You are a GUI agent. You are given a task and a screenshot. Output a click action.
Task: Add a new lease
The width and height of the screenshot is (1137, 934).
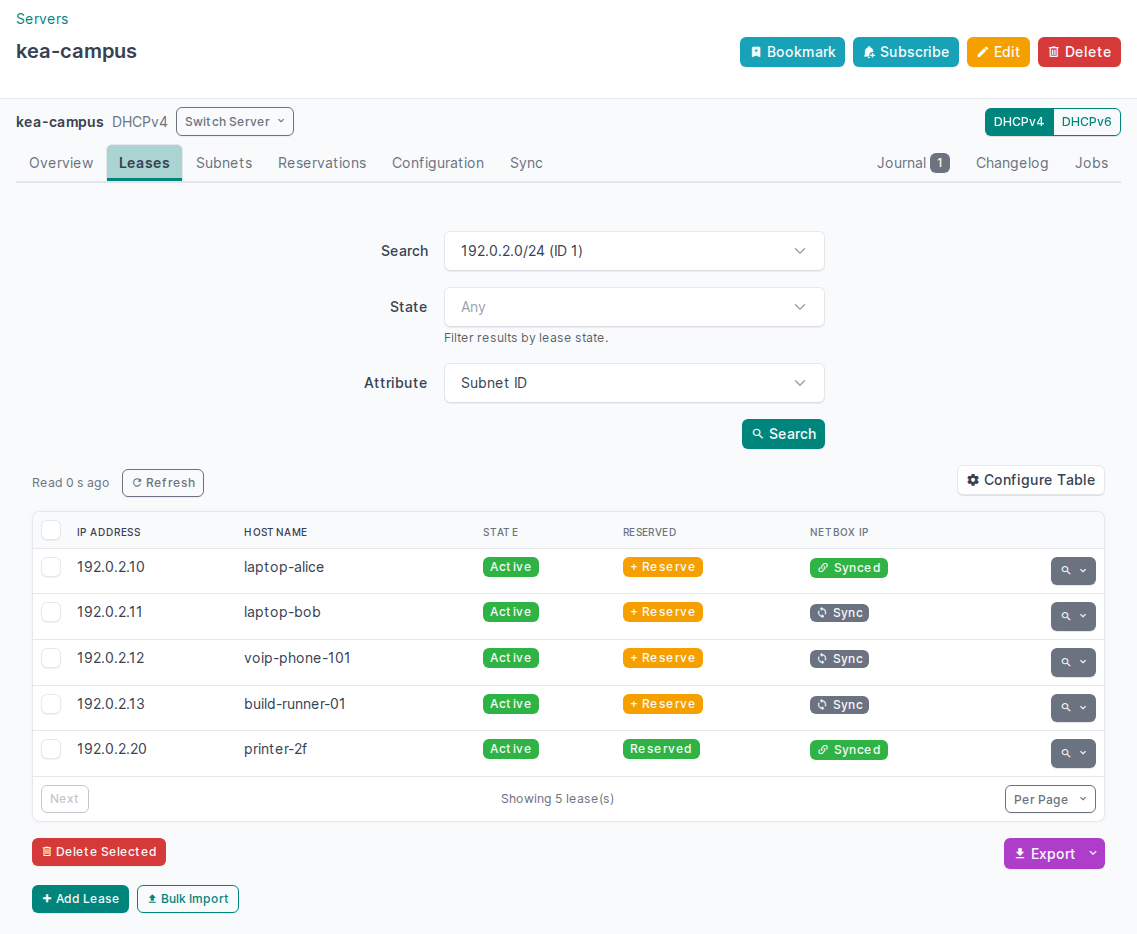tap(80, 898)
